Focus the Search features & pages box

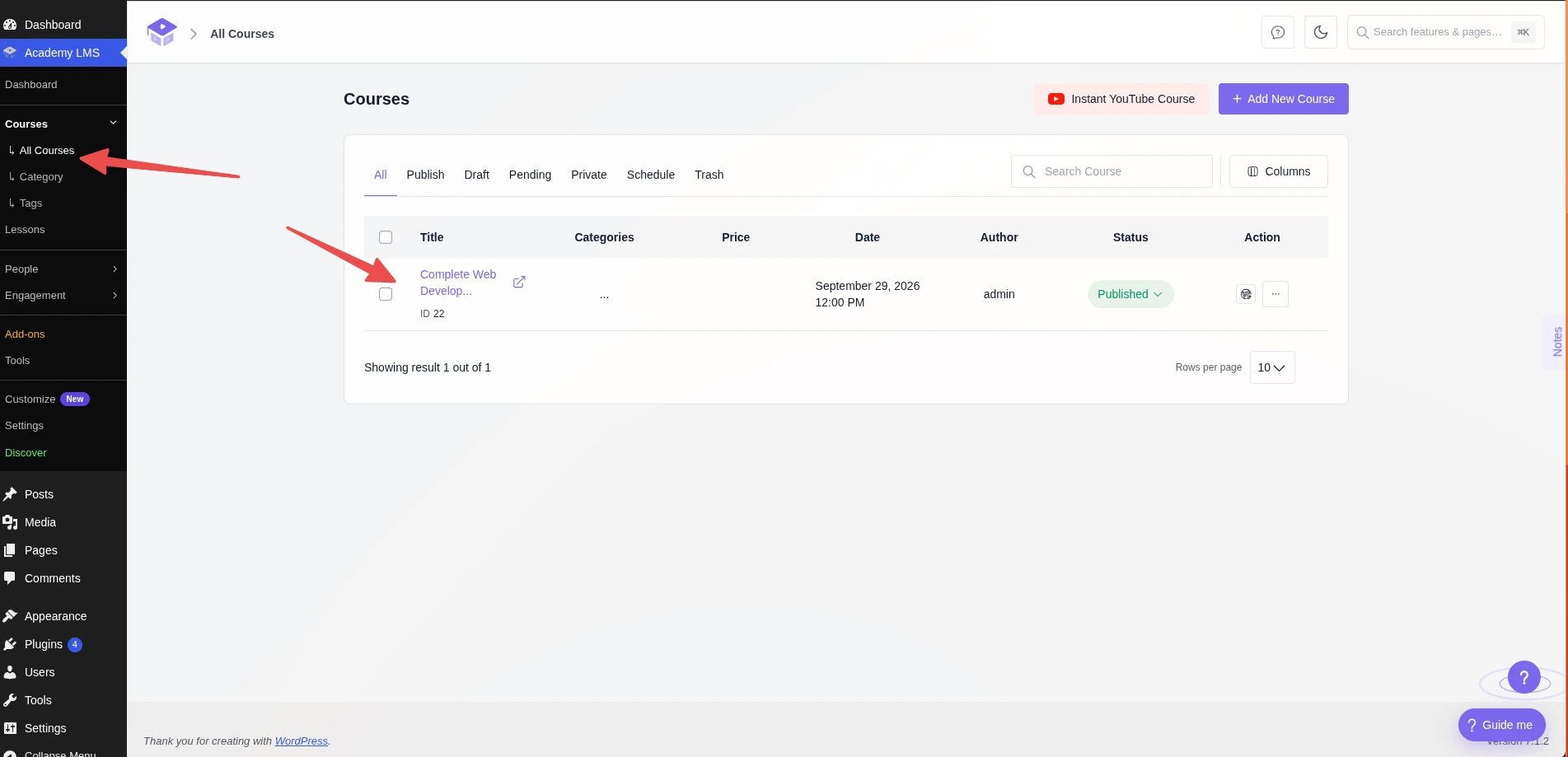tap(1446, 32)
